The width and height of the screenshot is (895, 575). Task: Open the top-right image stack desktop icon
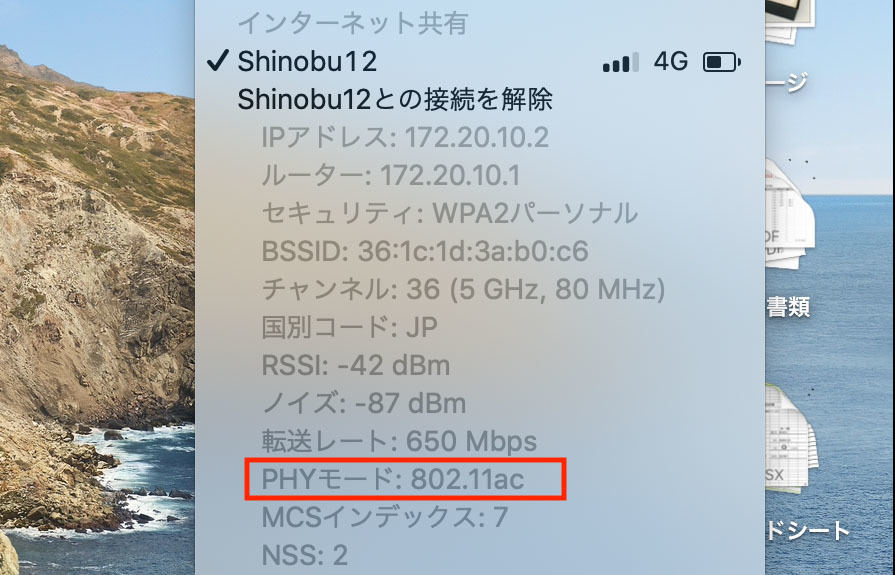click(x=790, y=21)
